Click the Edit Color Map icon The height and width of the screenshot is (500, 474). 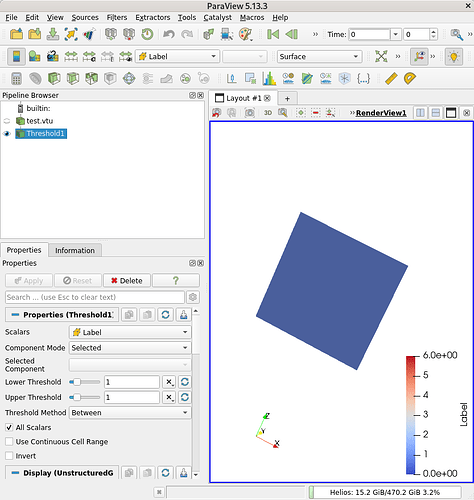(34, 56)
